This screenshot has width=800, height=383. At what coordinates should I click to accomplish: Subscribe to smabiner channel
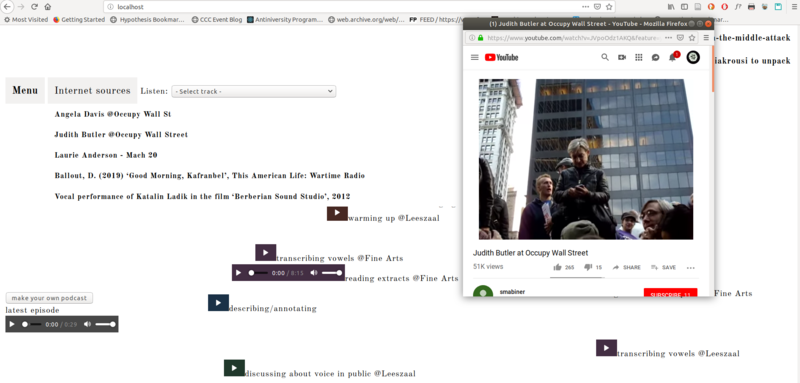(x=670, y=292)
